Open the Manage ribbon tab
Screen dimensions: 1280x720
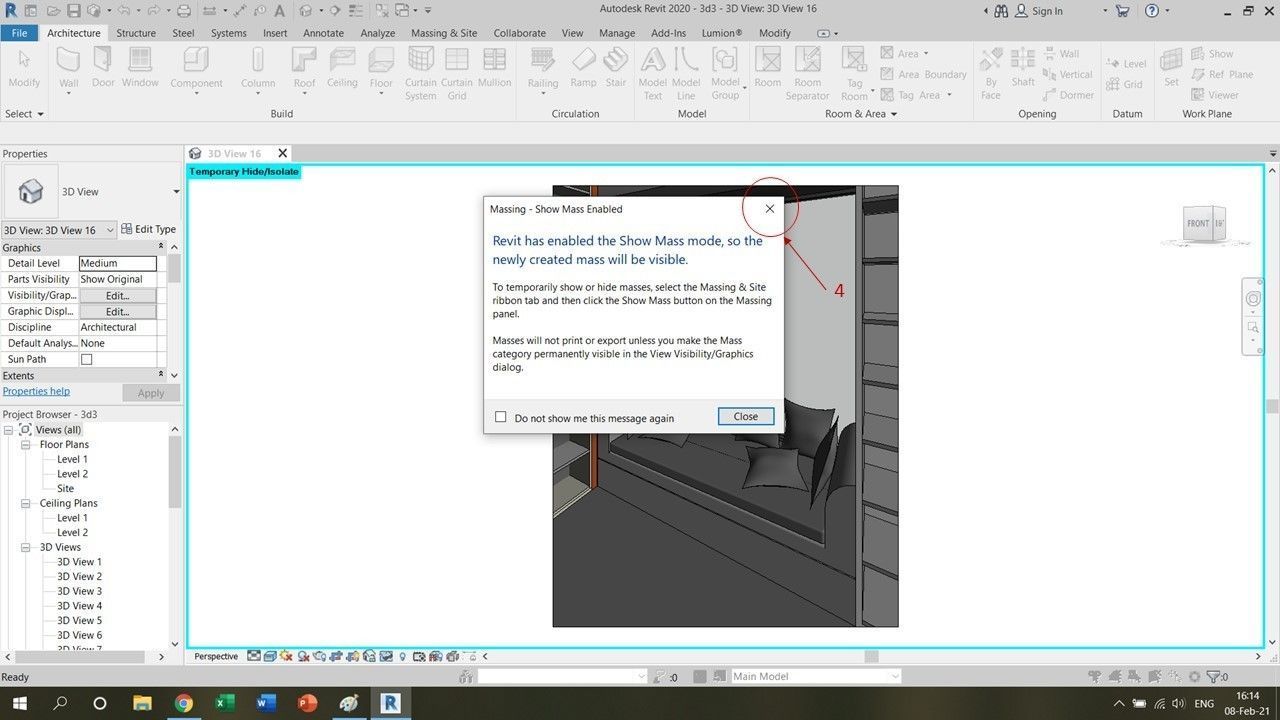(617, 33)
